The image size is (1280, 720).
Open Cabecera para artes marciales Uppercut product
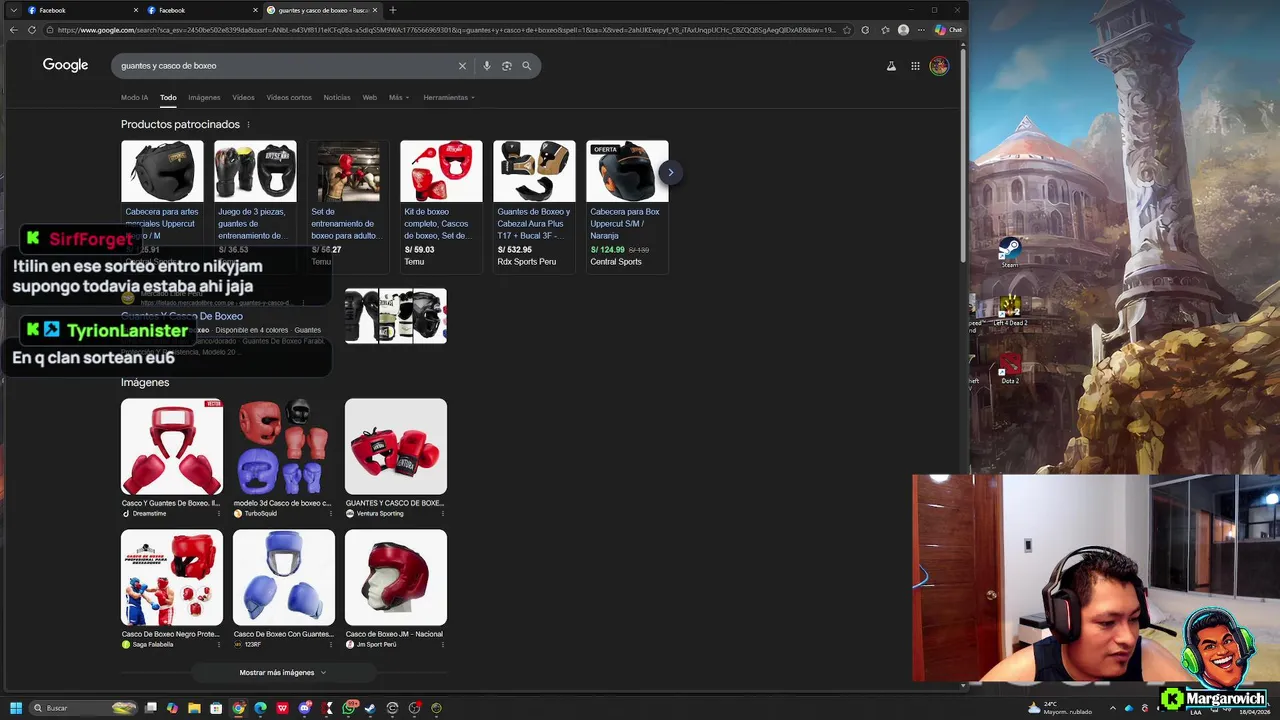tap(162, 206)
